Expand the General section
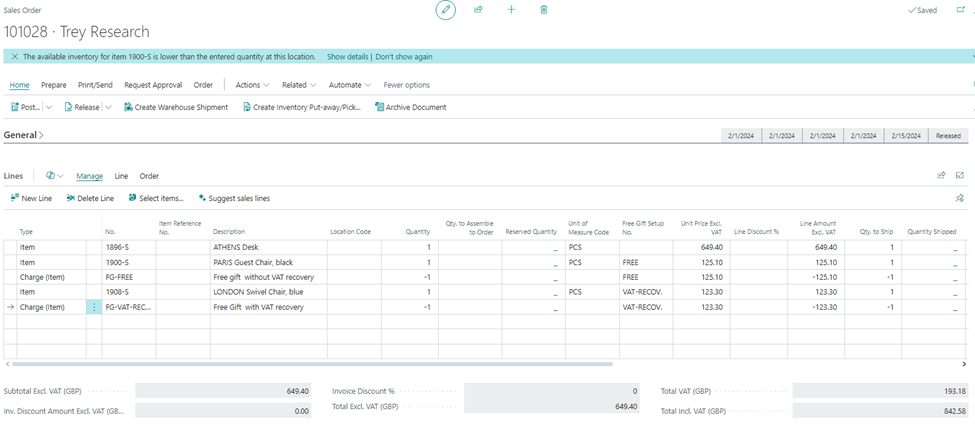The width and height of the screenshot is (975, 432). tap(24, 134)
